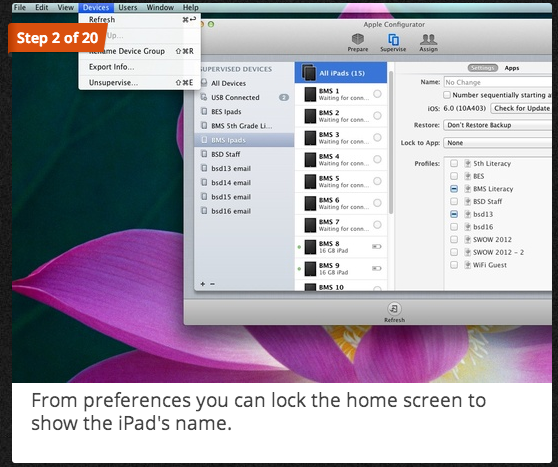The image size is (558, 467).
Task: Choose Unsupervise... menu item
Action: pyautogui.click(x=140, y=83)
